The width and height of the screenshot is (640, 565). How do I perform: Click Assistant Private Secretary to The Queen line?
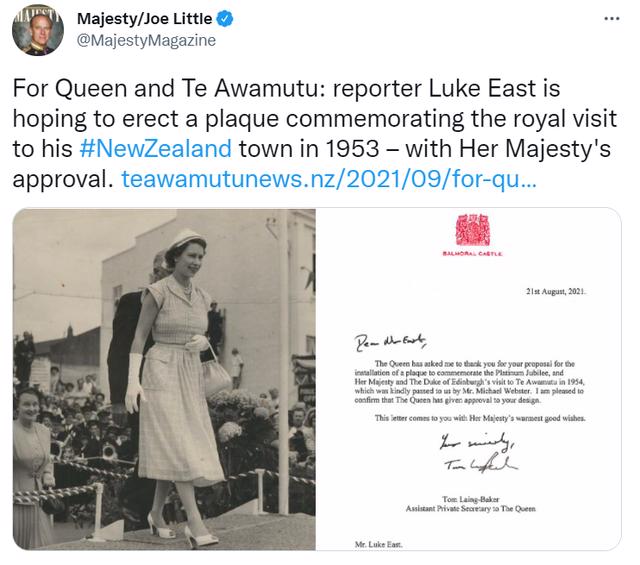[471, 509]
